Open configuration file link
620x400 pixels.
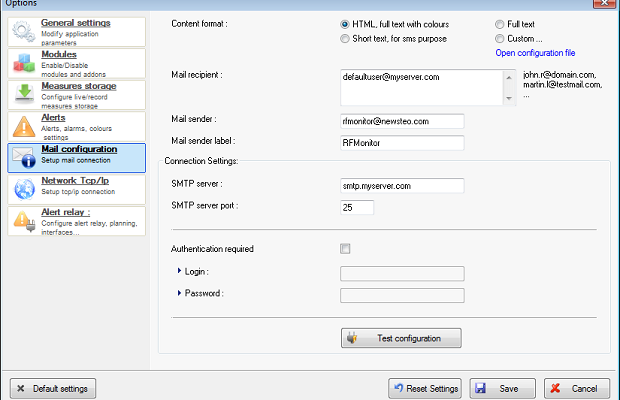(x=535, y=53)
